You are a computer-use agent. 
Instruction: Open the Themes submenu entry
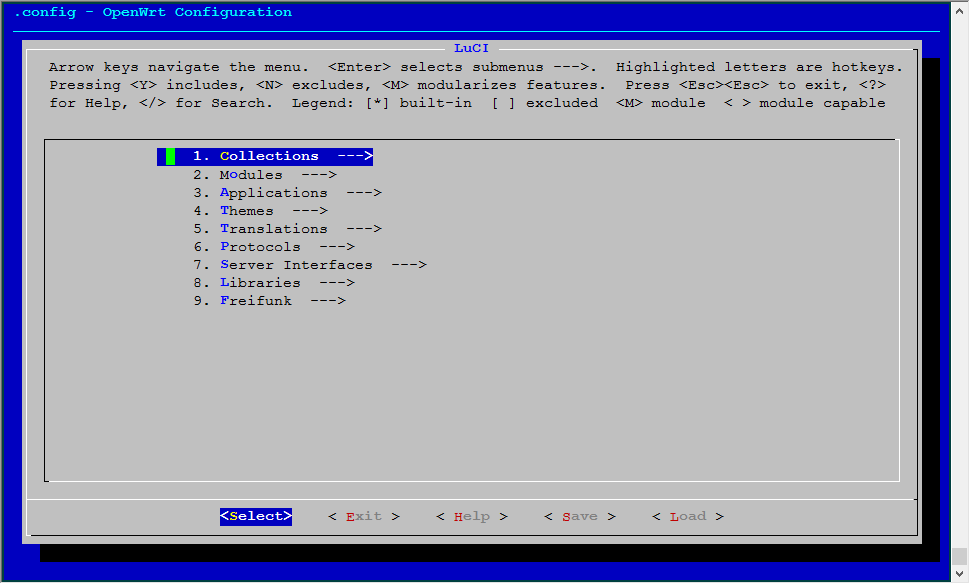tap(260, 211)
